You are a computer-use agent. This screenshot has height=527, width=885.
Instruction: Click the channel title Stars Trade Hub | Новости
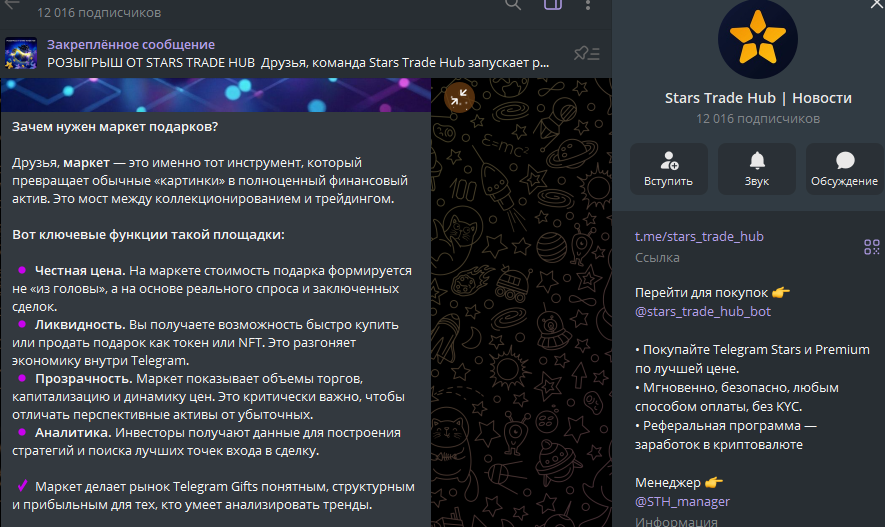click(758, 98)
